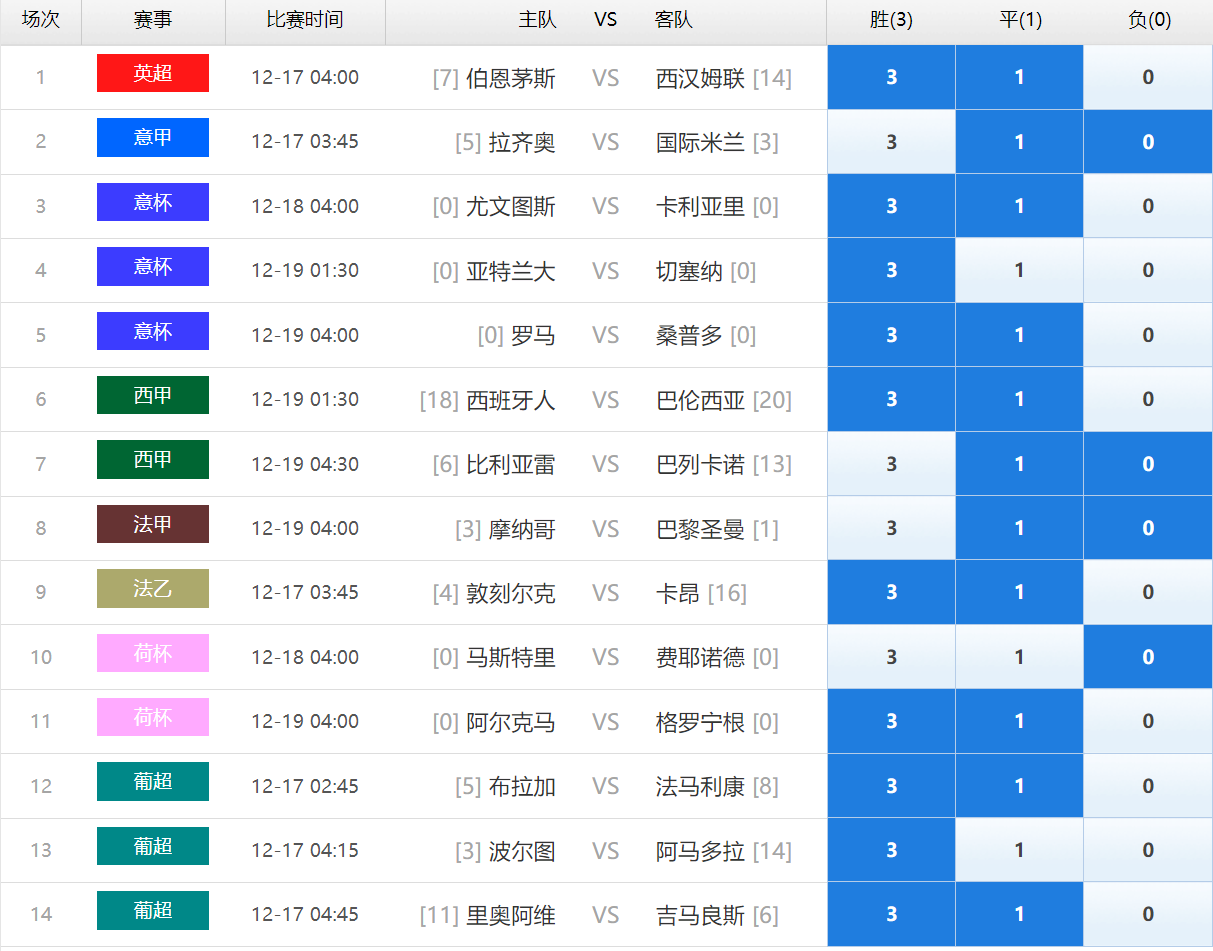Screen dimensions: 1213x951
Task: Click home team name 波尔图
Action: pyautogui.click(x=522, y=851)
